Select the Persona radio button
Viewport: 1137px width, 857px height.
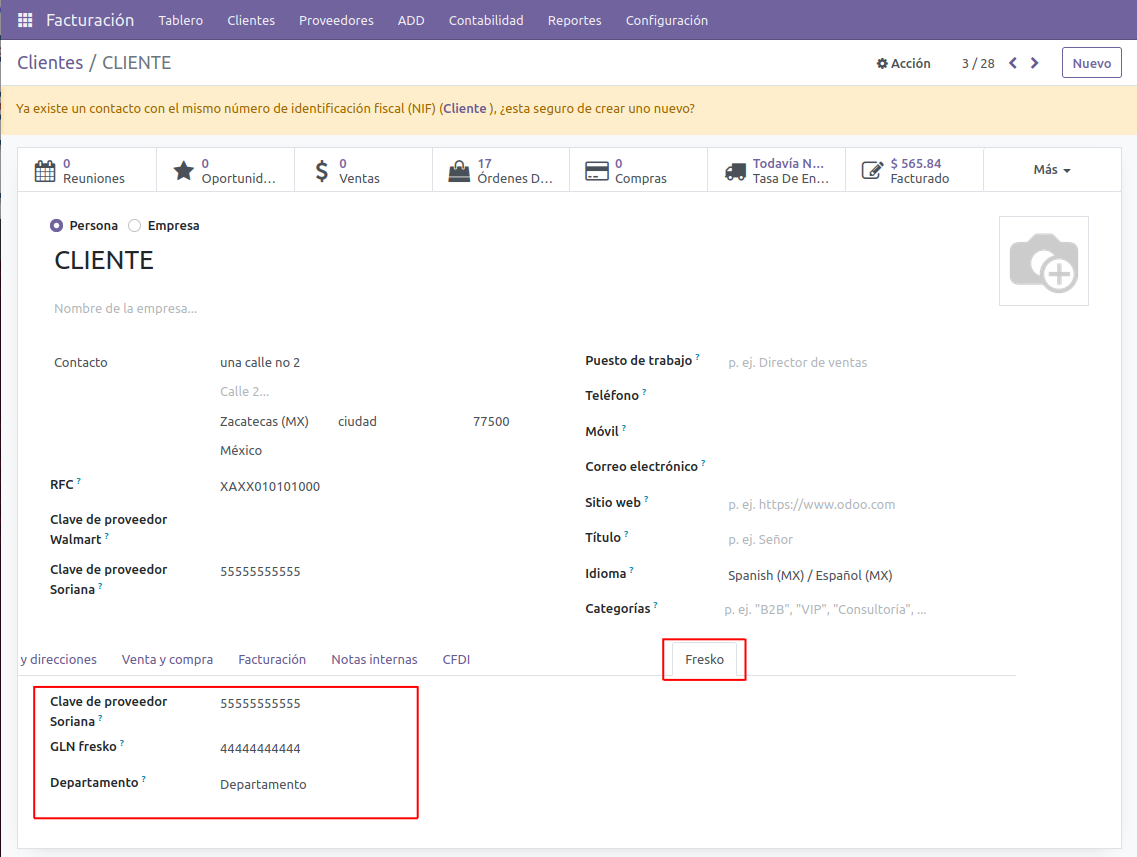click(x=57, y=226)
